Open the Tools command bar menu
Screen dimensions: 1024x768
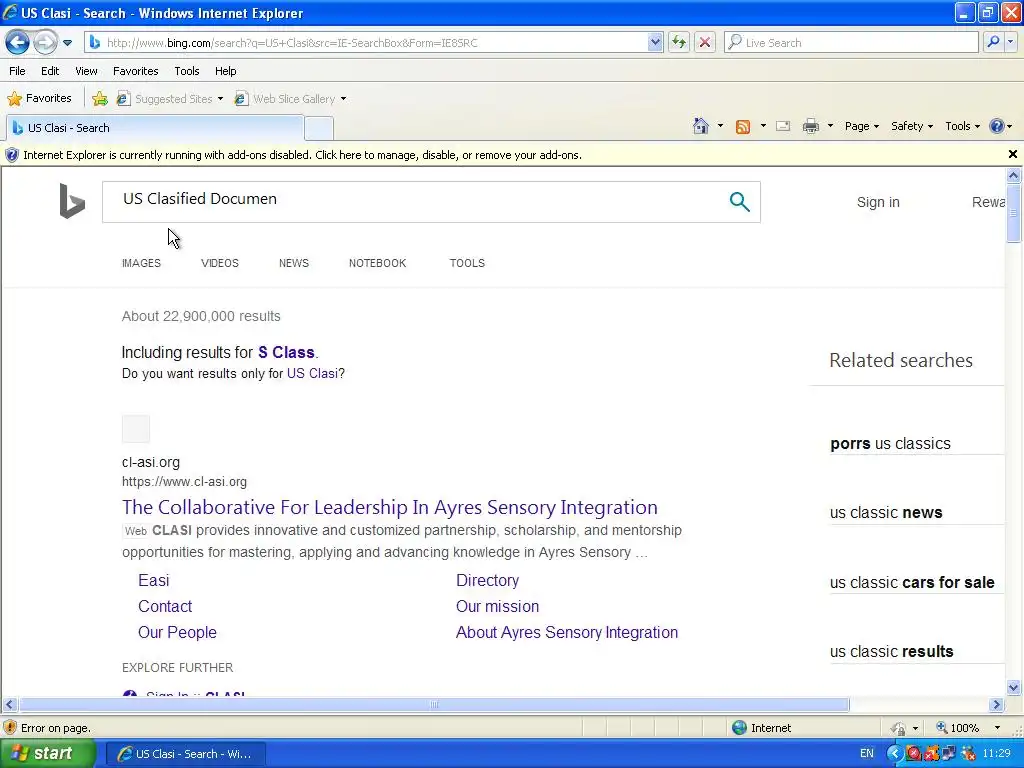point(963,126)
